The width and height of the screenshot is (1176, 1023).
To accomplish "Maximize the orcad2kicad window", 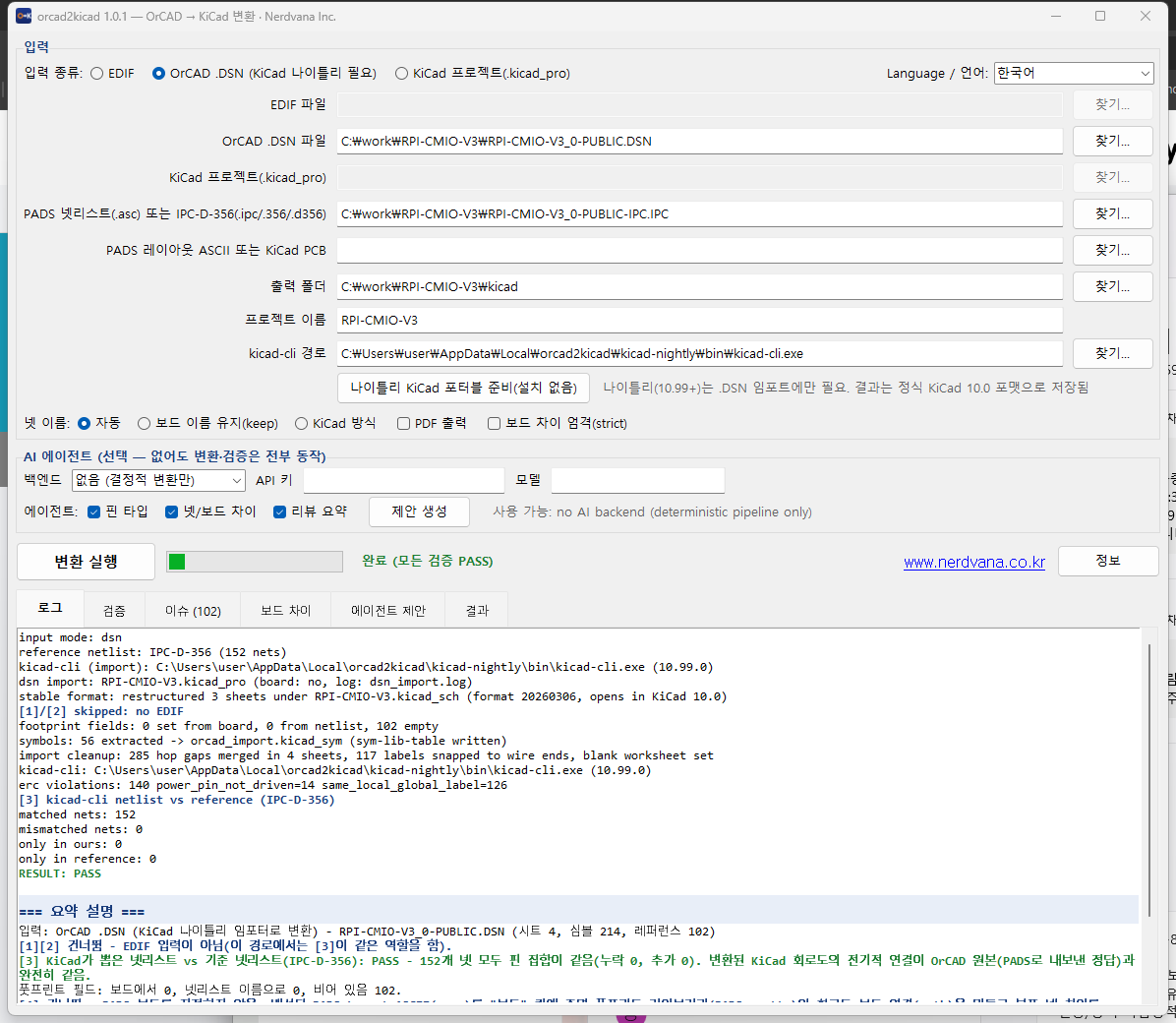I will pos(1100,16).
